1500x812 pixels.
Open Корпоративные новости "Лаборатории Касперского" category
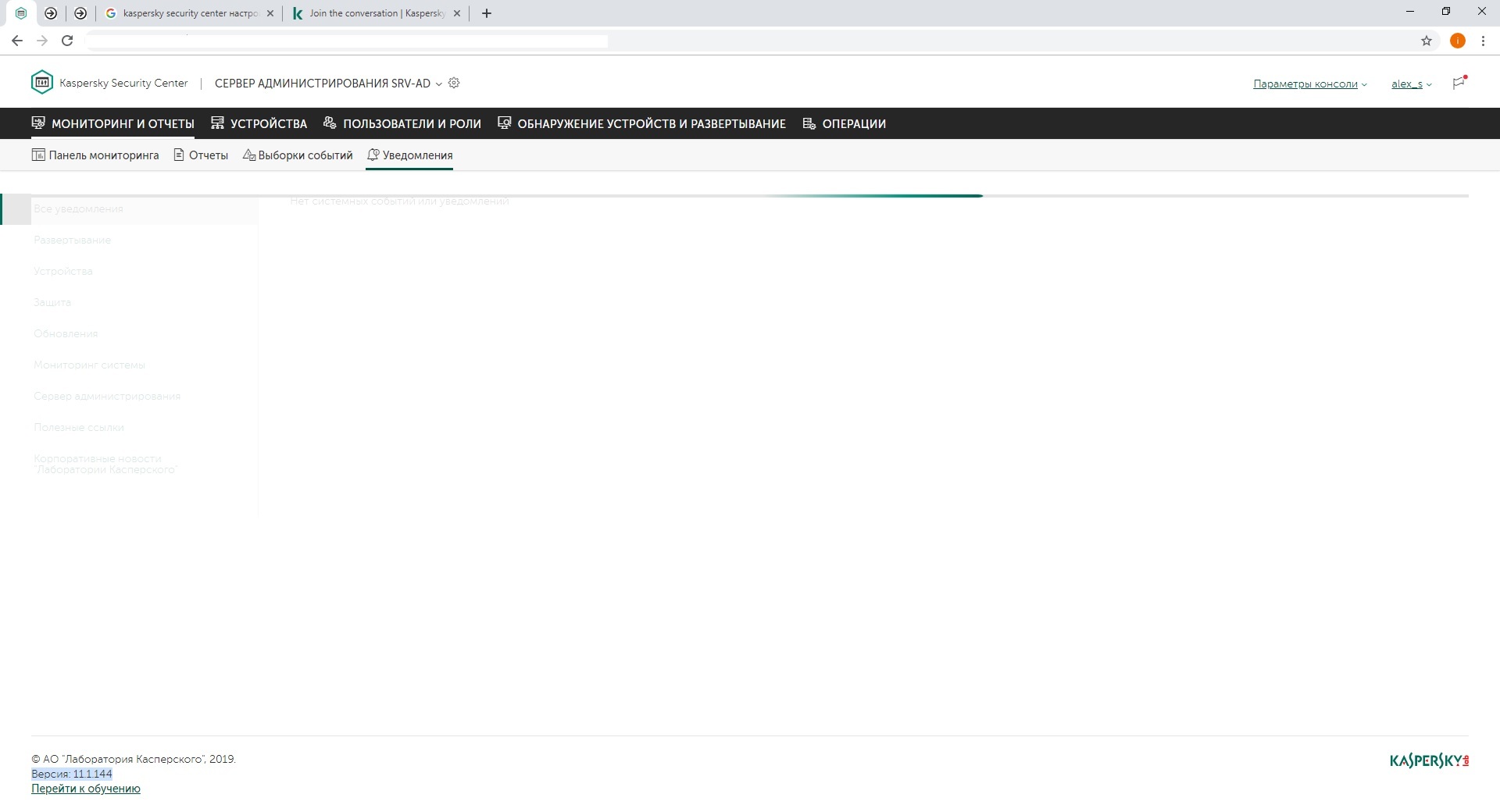click(129, 465)
